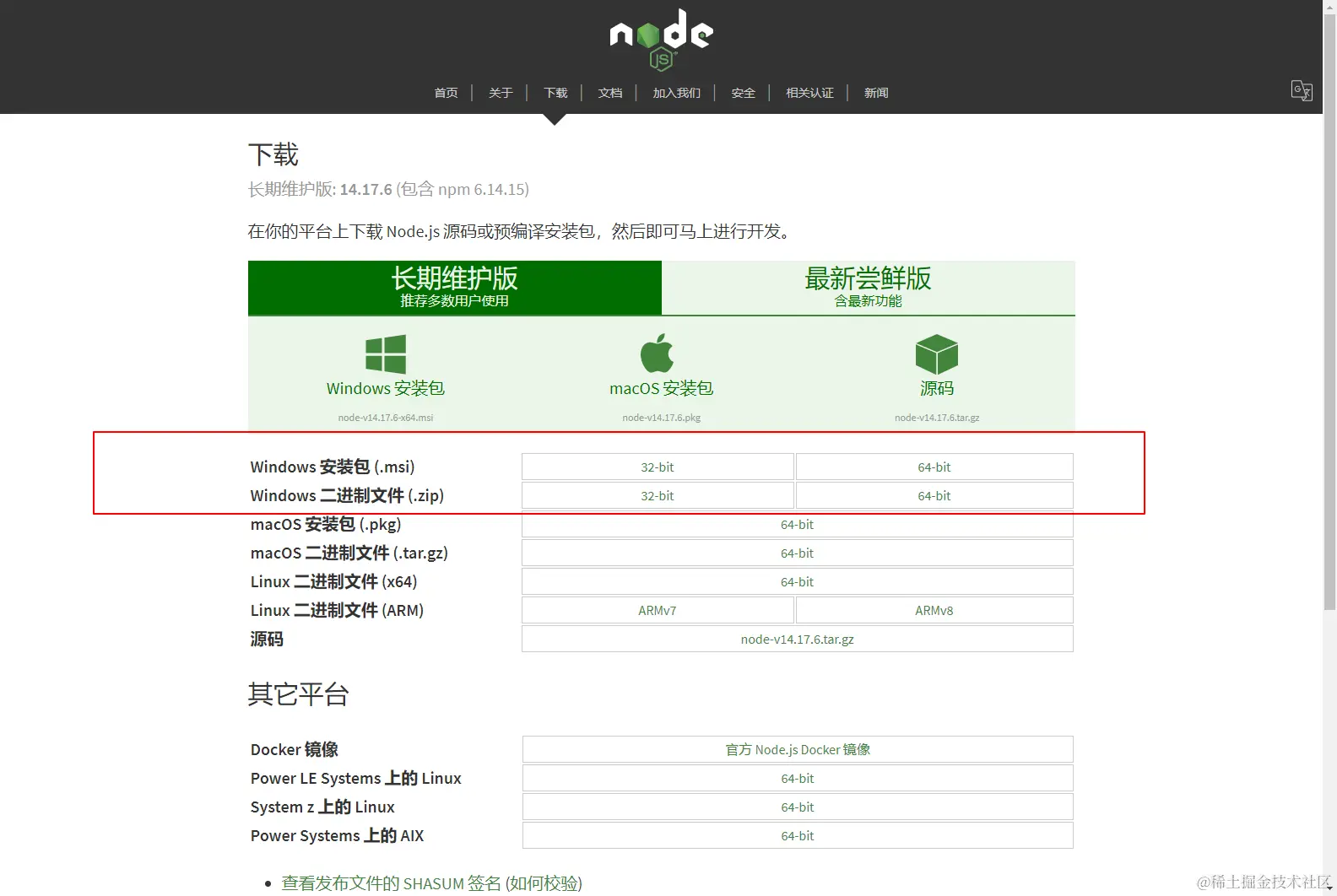
Task: Download Power LE Systems Linux 64-bit
Action: [798, 778]
